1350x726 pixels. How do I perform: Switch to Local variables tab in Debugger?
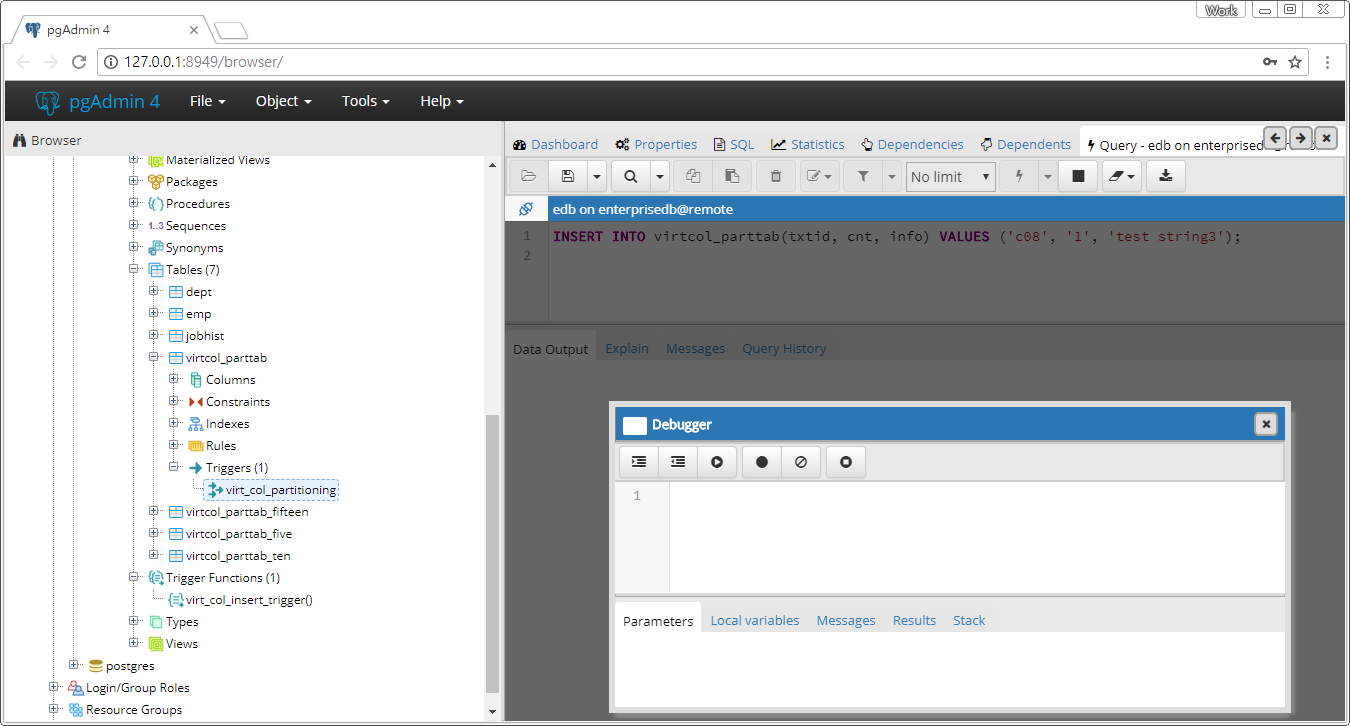(x=755, y=620)
